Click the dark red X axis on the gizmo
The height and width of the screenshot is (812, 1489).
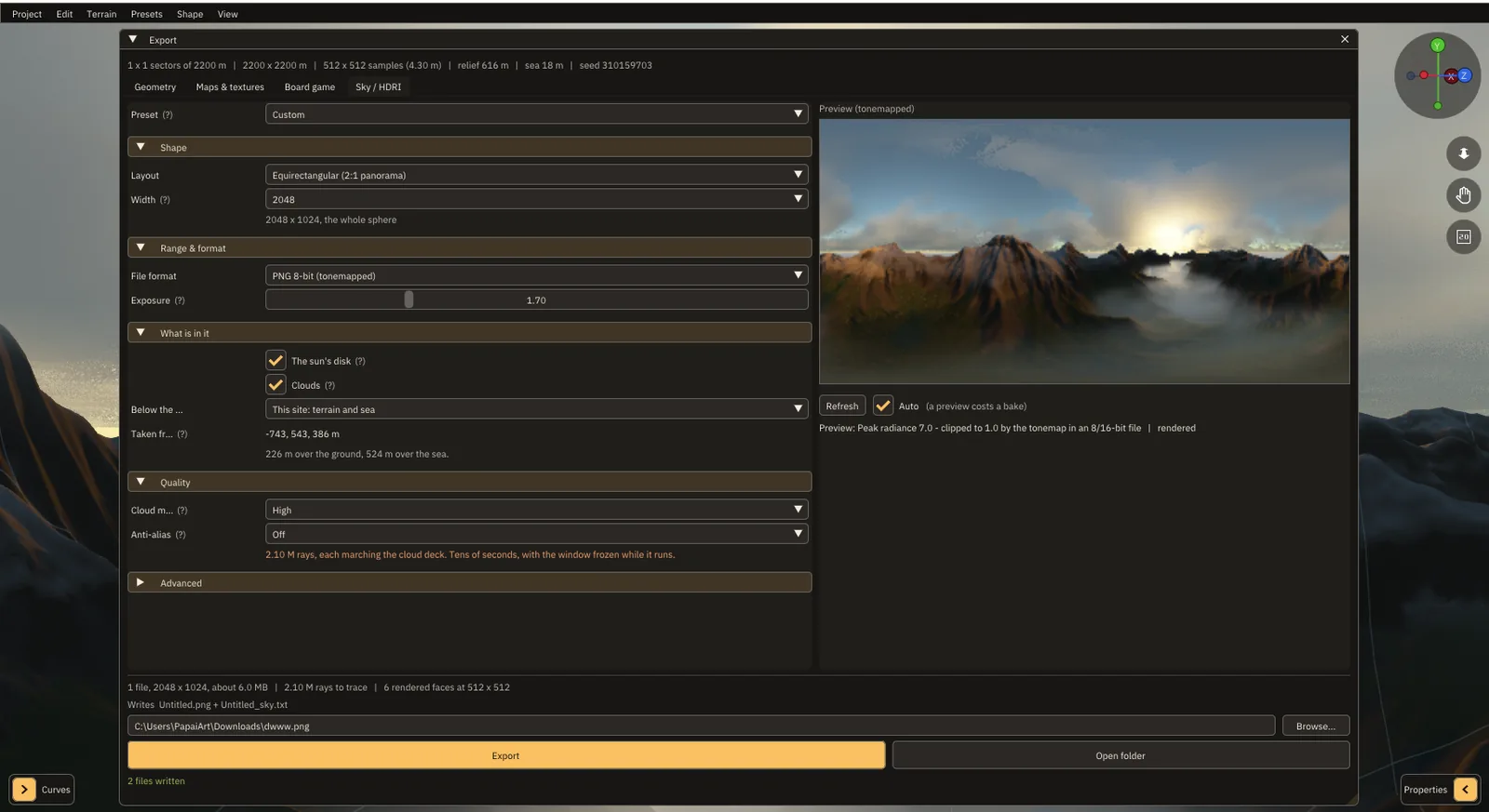[1451, 76]
